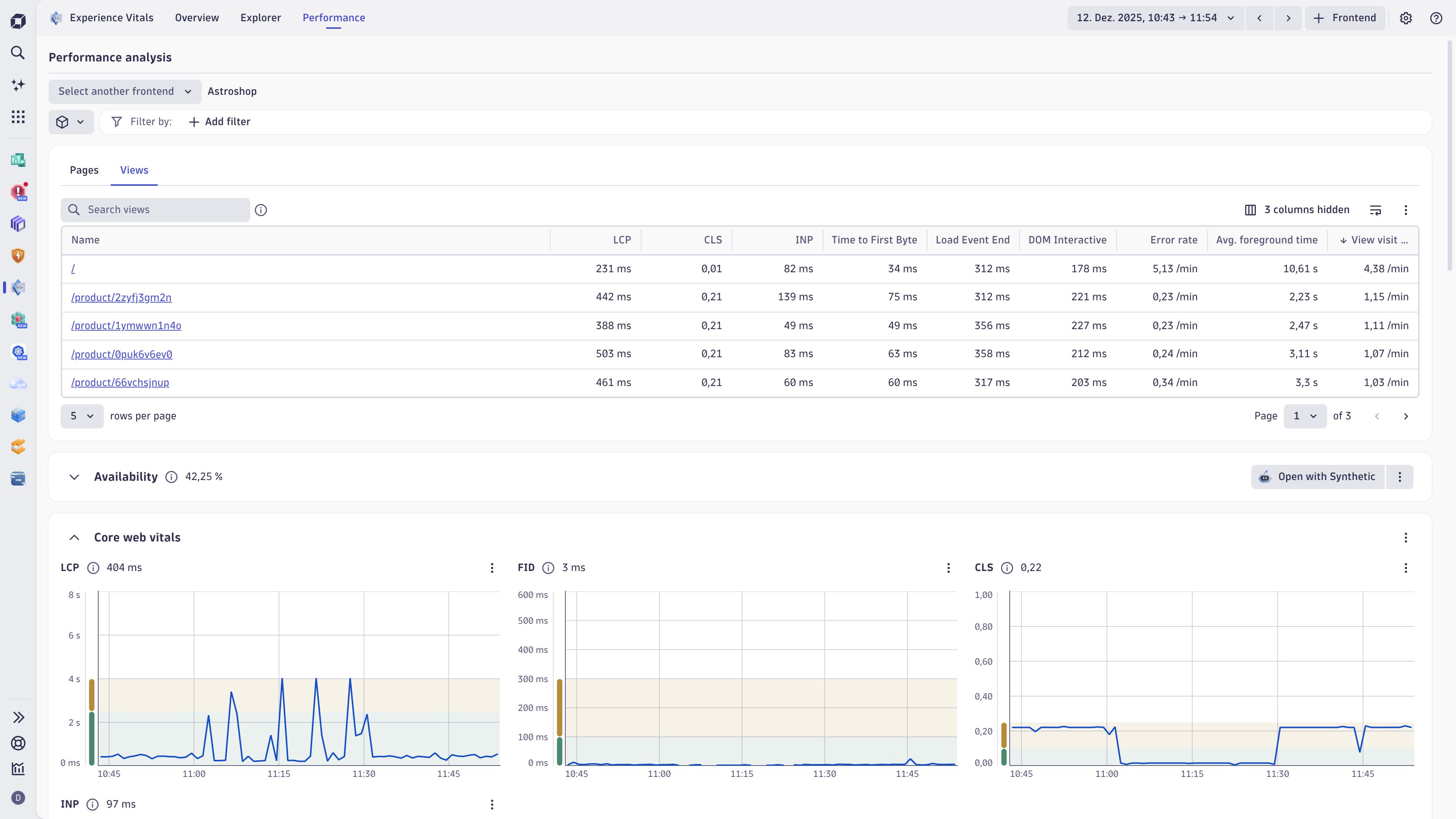Switch to the Pages tab

coord(84,170)
